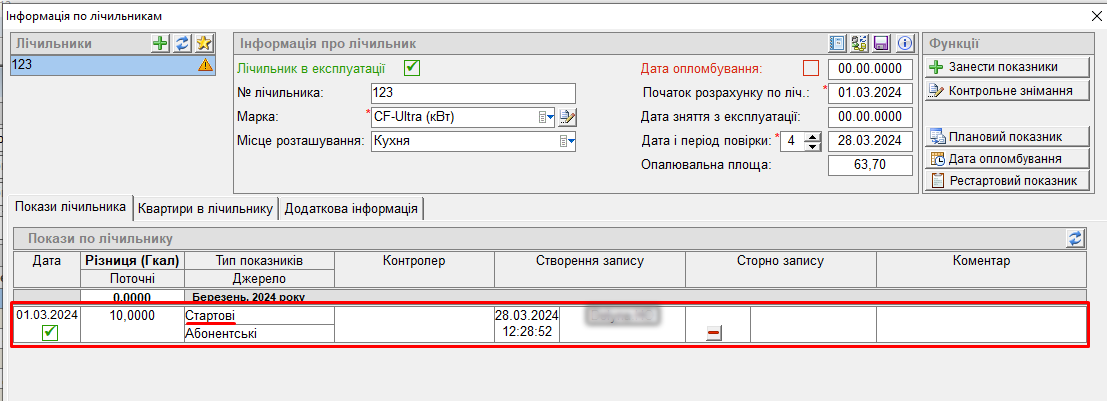Click the Рестартовий показник button
Screen dimensions: 1107x401
(1004, 181)
